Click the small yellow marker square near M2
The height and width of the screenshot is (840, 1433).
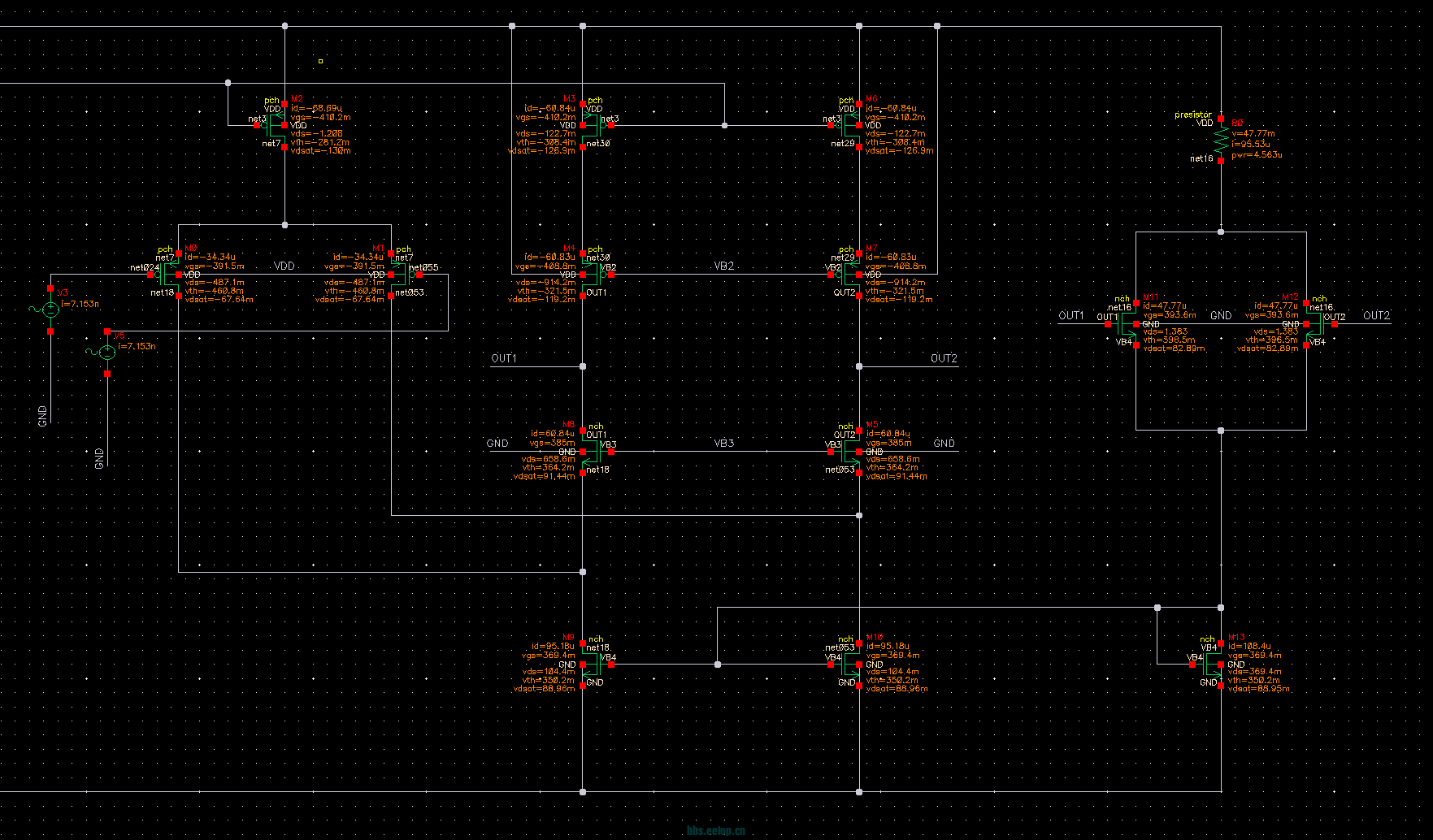point(320,61)
